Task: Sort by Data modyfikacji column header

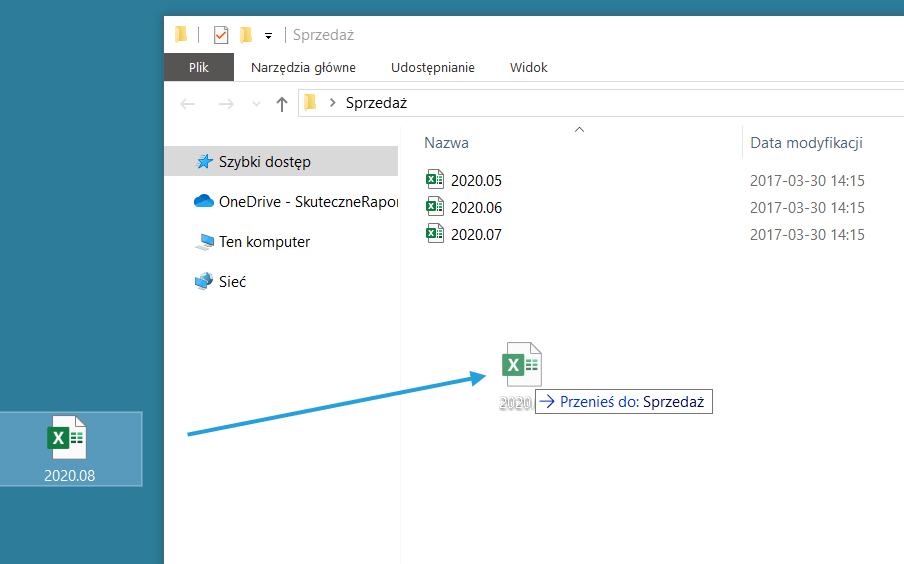Action: pos(806,143)
